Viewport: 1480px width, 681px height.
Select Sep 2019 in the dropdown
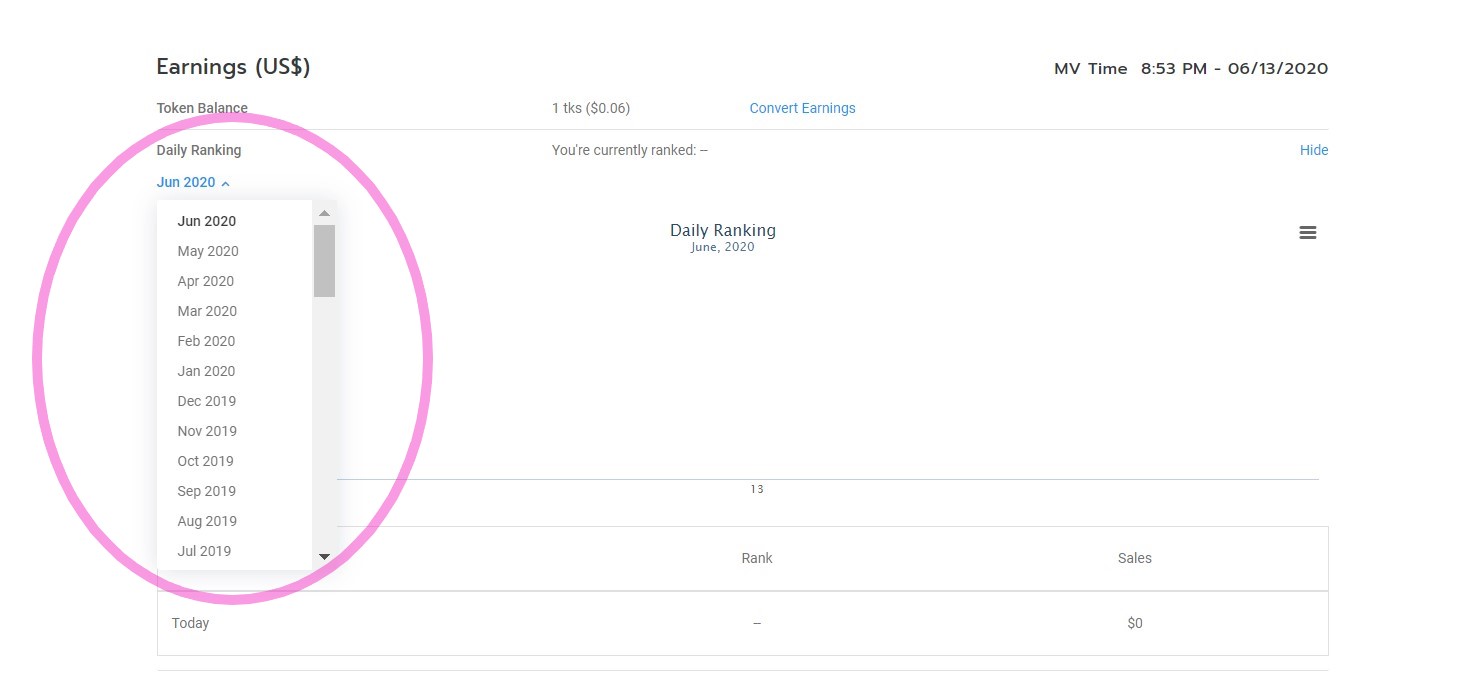(206, 491)
